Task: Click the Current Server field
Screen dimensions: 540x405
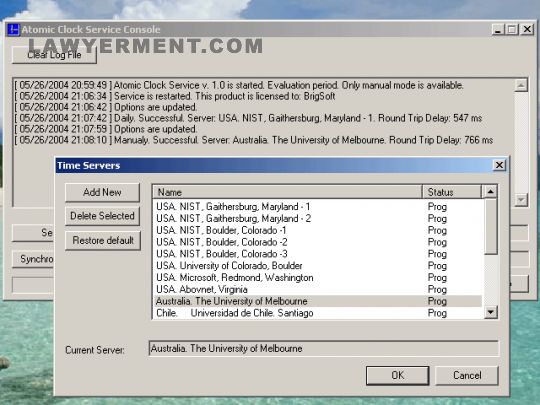Action: [324, 349]
